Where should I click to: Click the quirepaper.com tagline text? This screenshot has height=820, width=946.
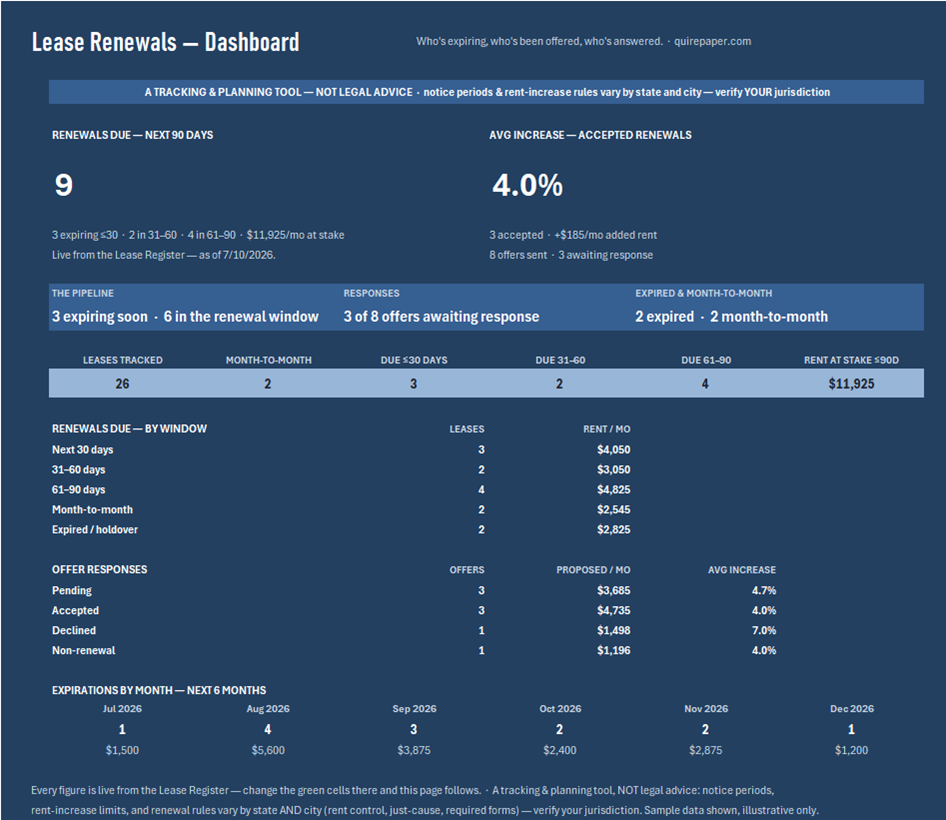coord(583,42)
